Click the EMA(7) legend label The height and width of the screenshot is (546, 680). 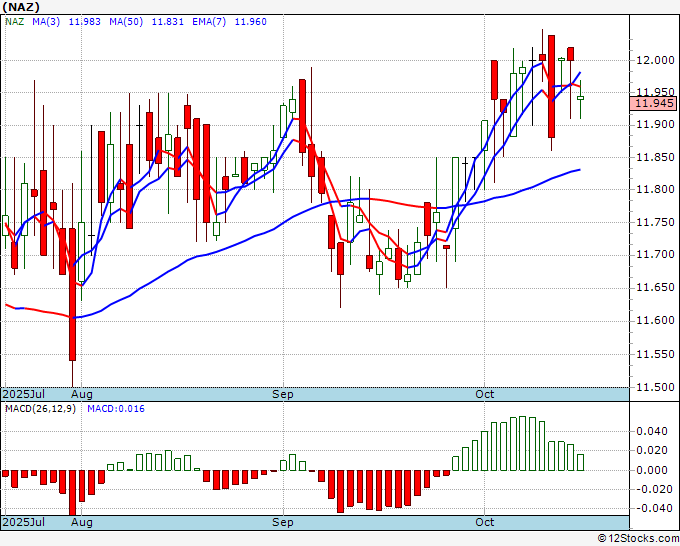pos(209,22)
